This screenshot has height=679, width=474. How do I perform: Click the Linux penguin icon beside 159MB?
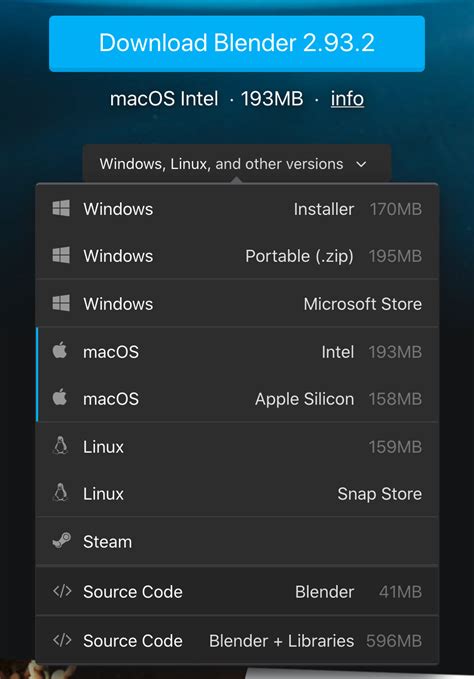60,446
